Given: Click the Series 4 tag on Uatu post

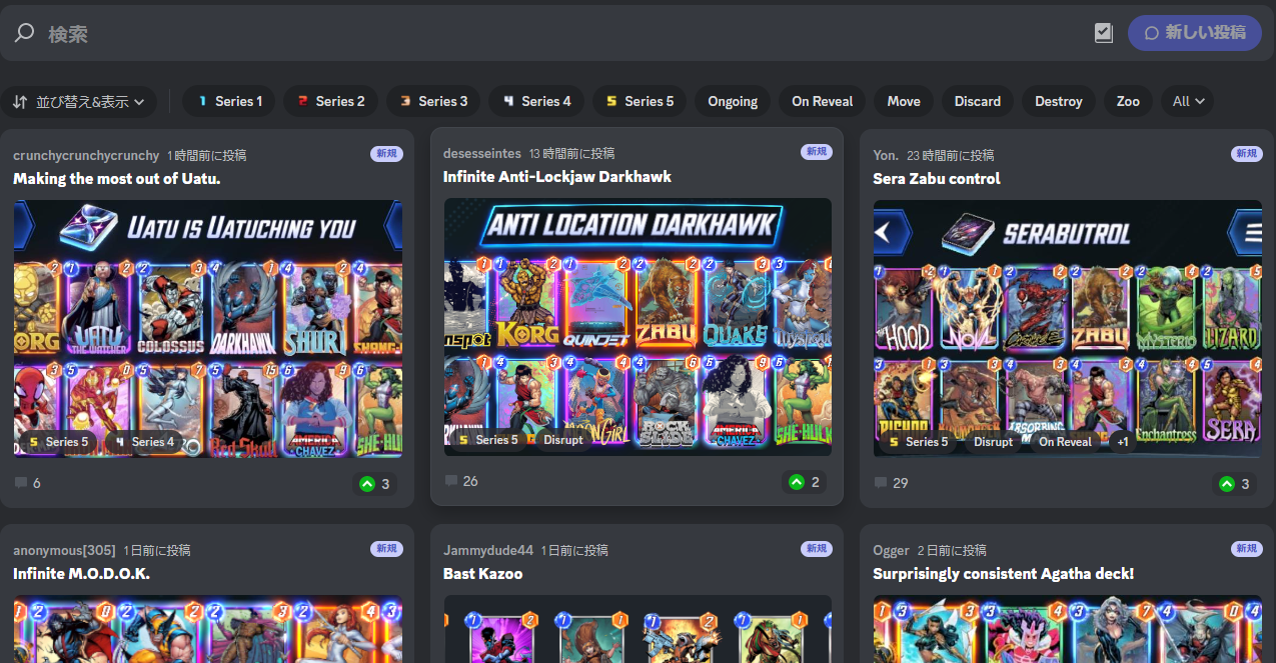Looking at the screenshot, I should [145, 442].
